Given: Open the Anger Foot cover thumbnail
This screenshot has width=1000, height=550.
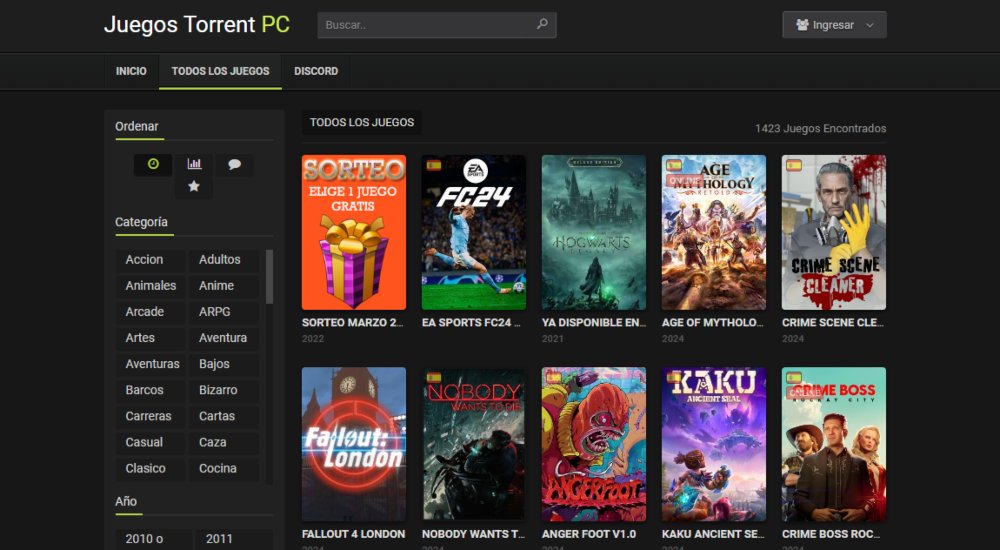Looking at the screenshot, I should [594, 444].
